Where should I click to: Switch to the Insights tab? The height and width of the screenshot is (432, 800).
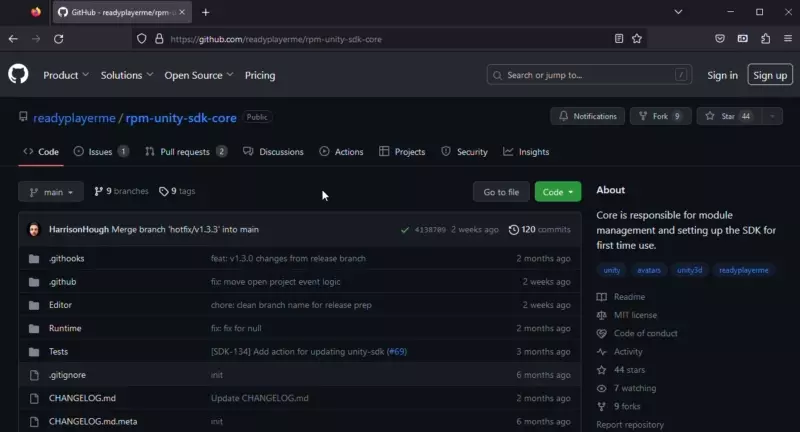tap(526, 151)
